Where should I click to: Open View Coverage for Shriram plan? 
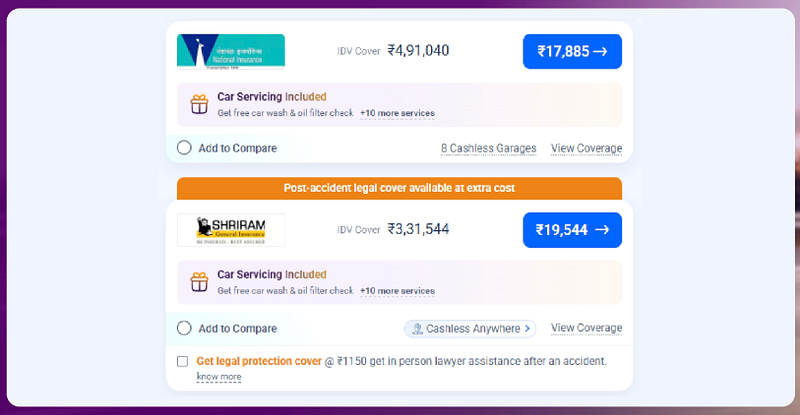pyautogui.click(x=586, y=328)
